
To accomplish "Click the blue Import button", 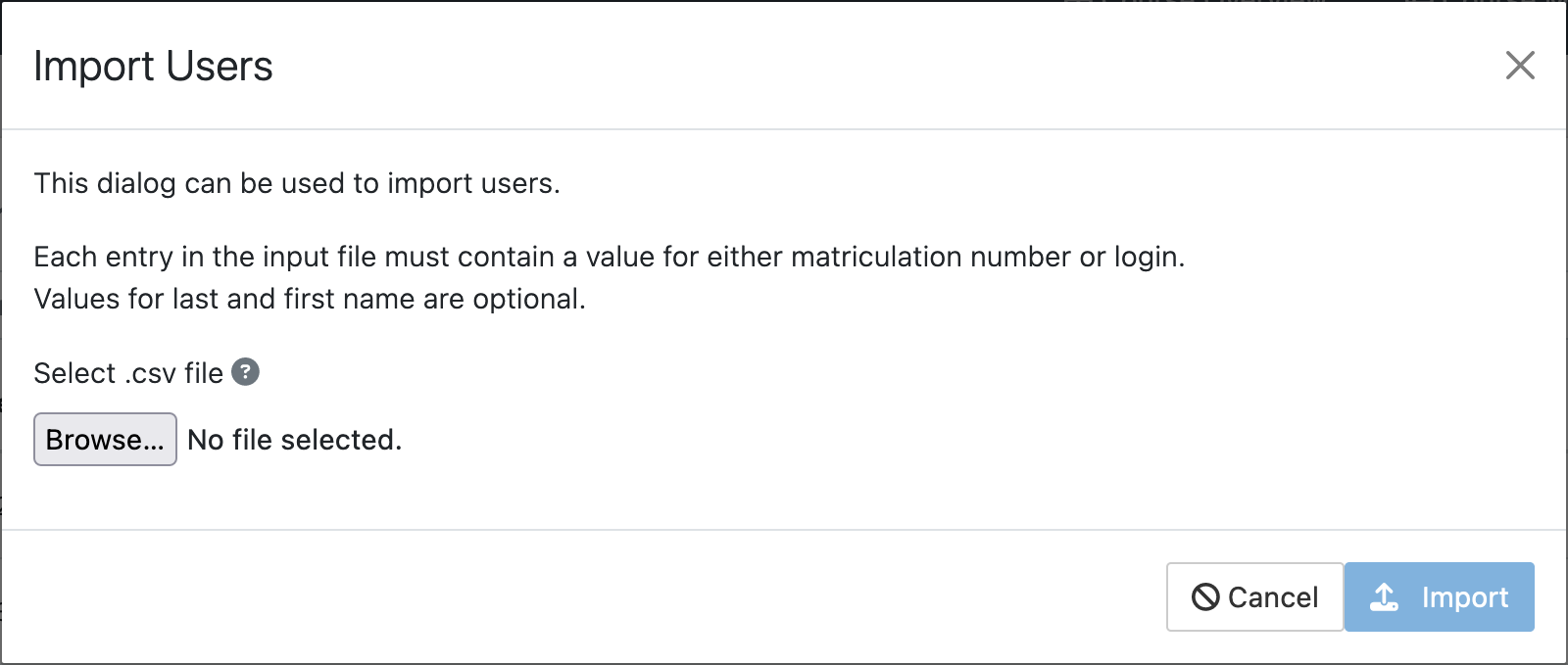I will click(x=1439, y=596).
